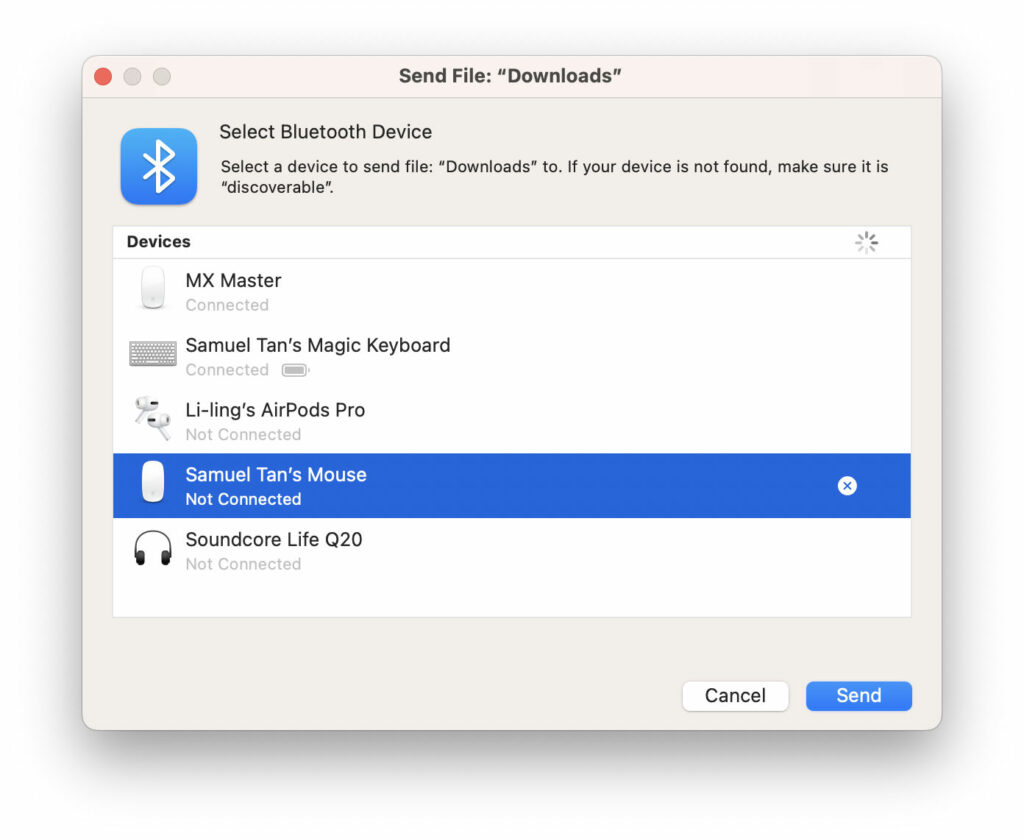Remove Samuel Tan's Mouse via the X icon
Viewport: 1024px width, 839px height.
847,486
